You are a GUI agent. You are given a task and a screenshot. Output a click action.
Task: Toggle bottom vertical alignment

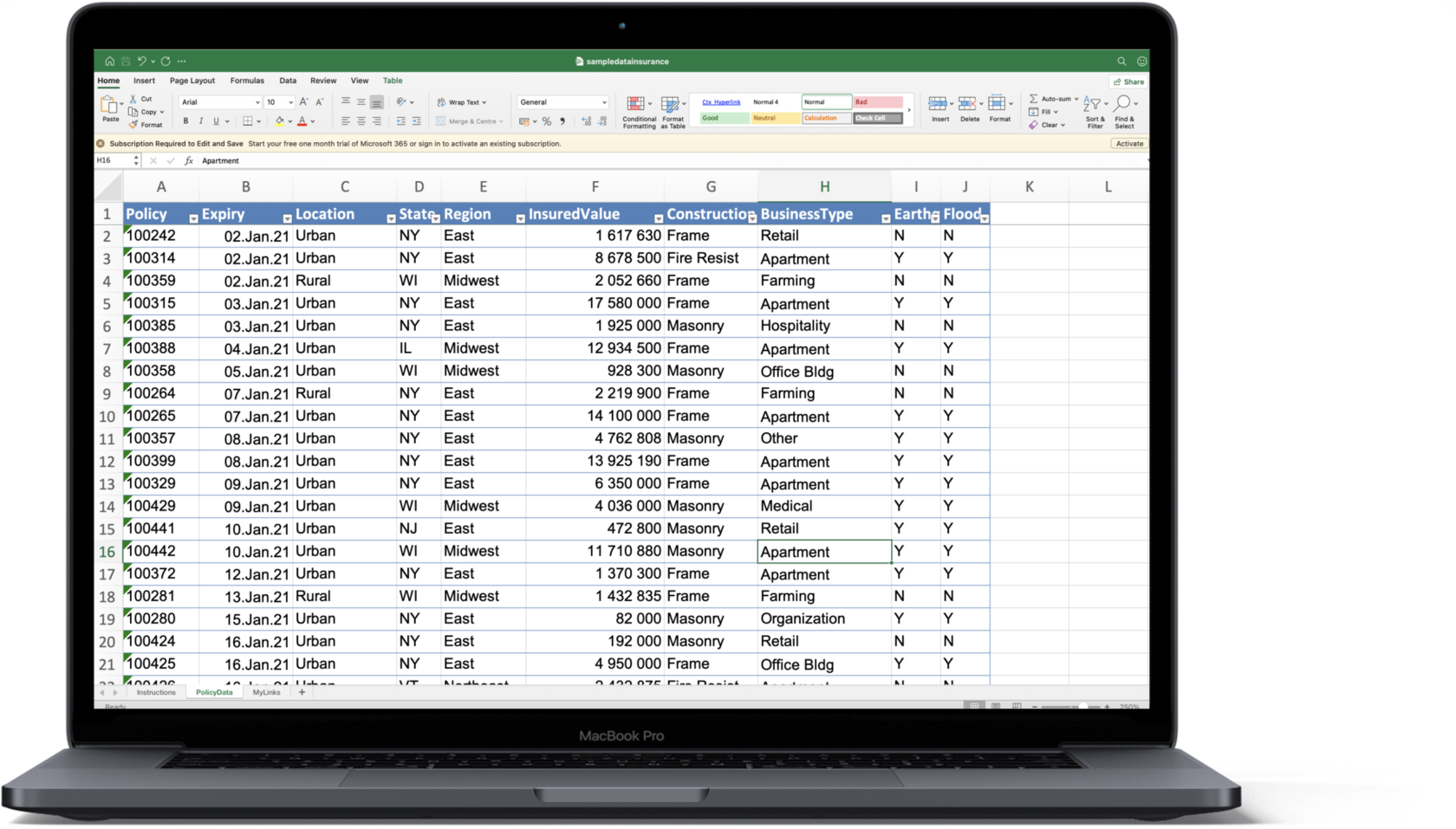coord(377,102)
